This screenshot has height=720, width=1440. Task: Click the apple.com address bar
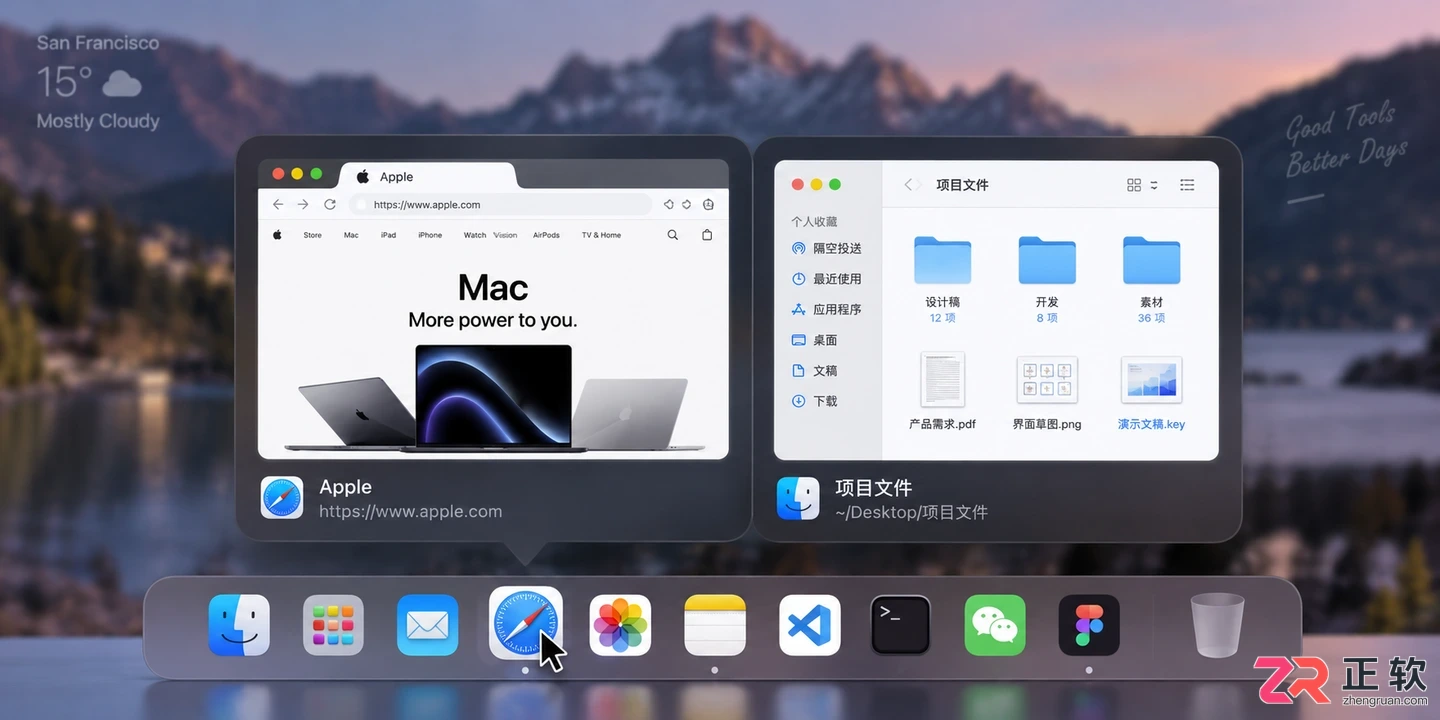coord(500,204)
